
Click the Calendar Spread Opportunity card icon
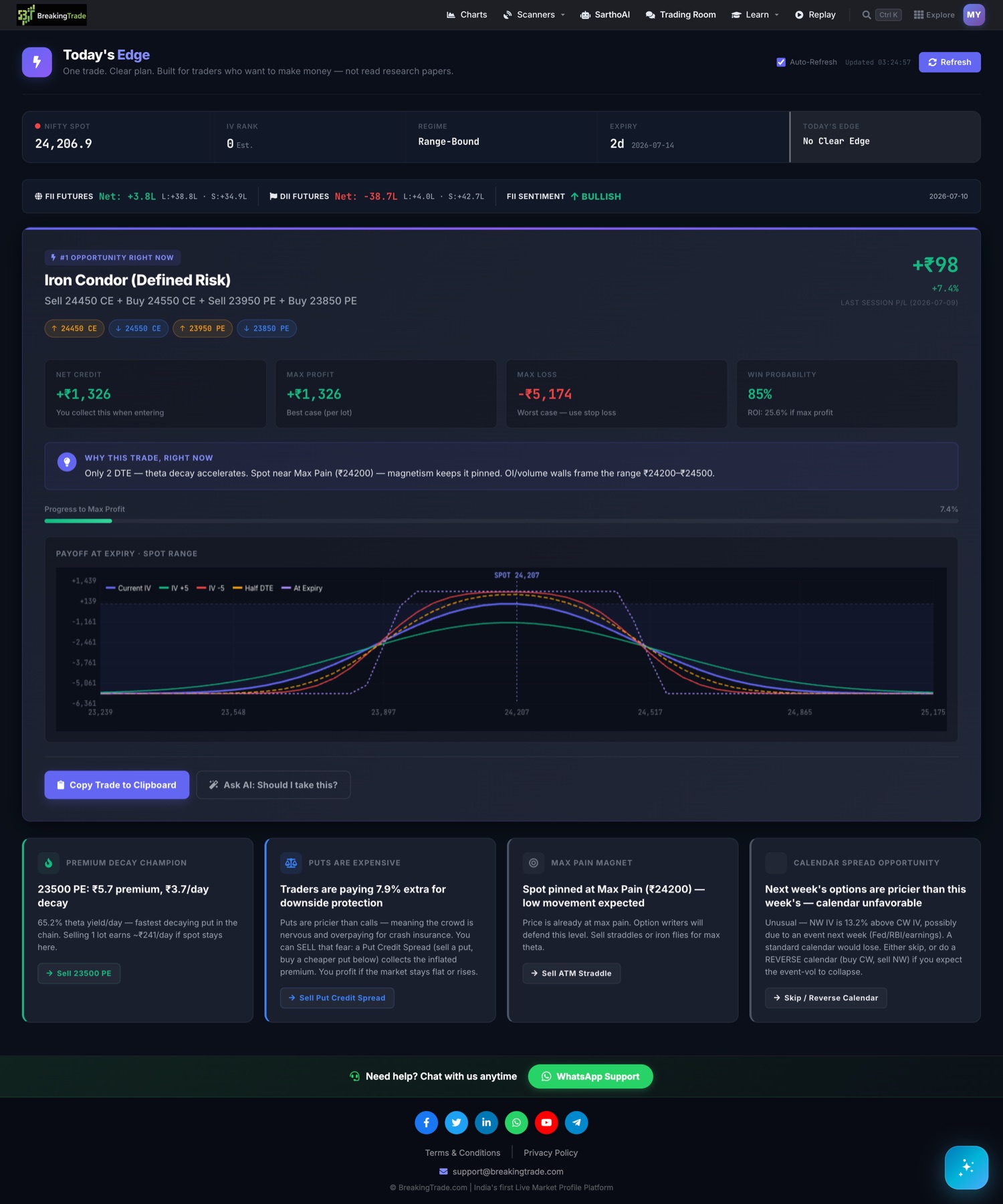tap(776, 863)
